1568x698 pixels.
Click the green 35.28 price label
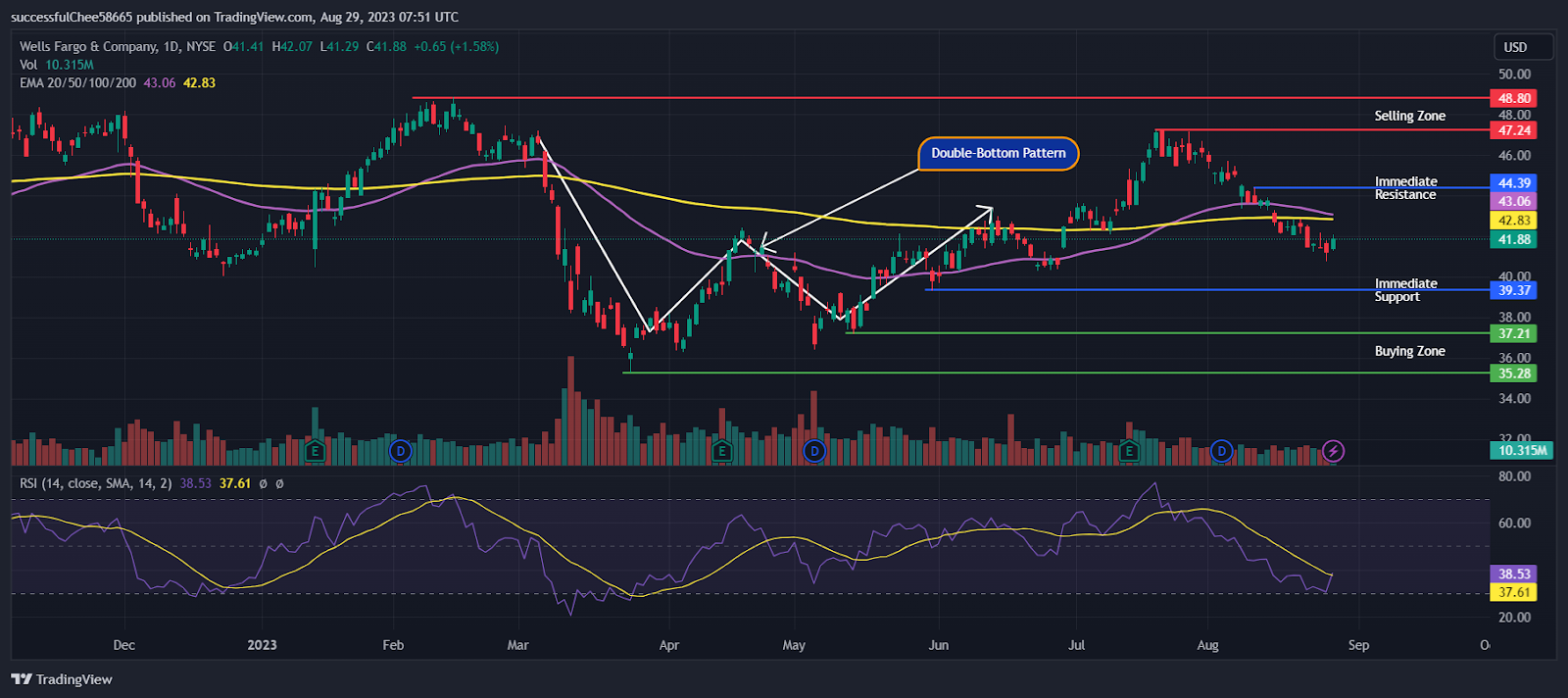pos(1514,374)
